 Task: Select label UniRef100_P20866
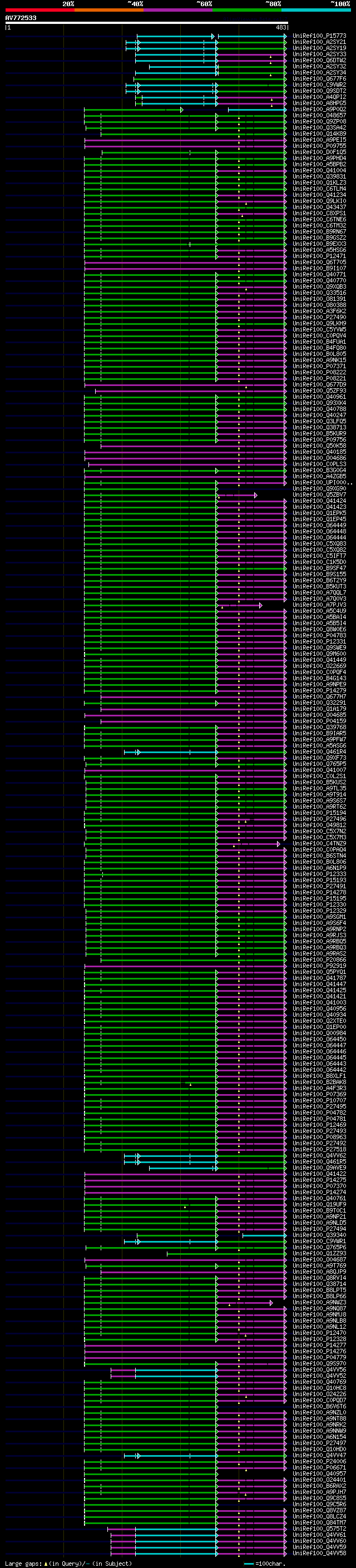pyautogui.click(x=319, y=960)
